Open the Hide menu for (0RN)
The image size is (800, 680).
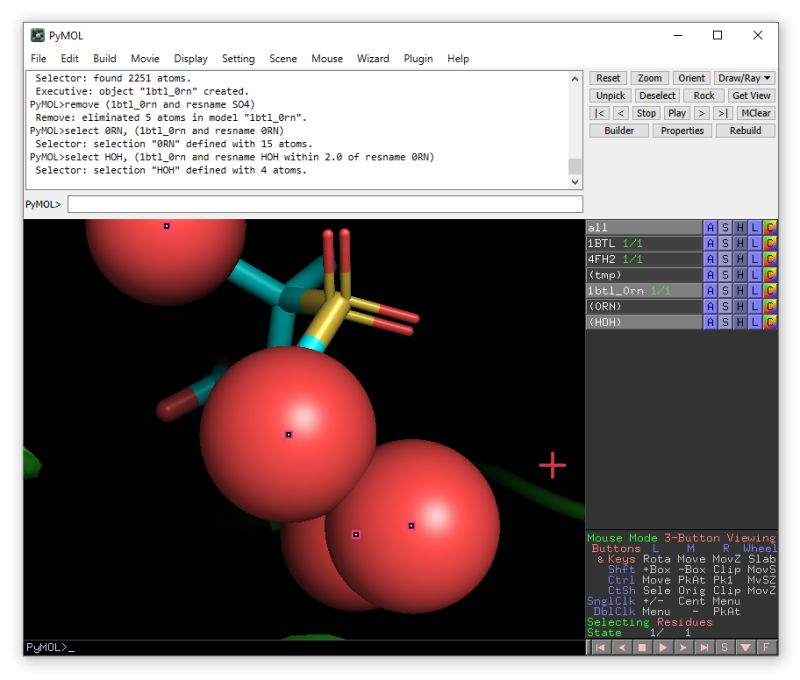point(739,307)
